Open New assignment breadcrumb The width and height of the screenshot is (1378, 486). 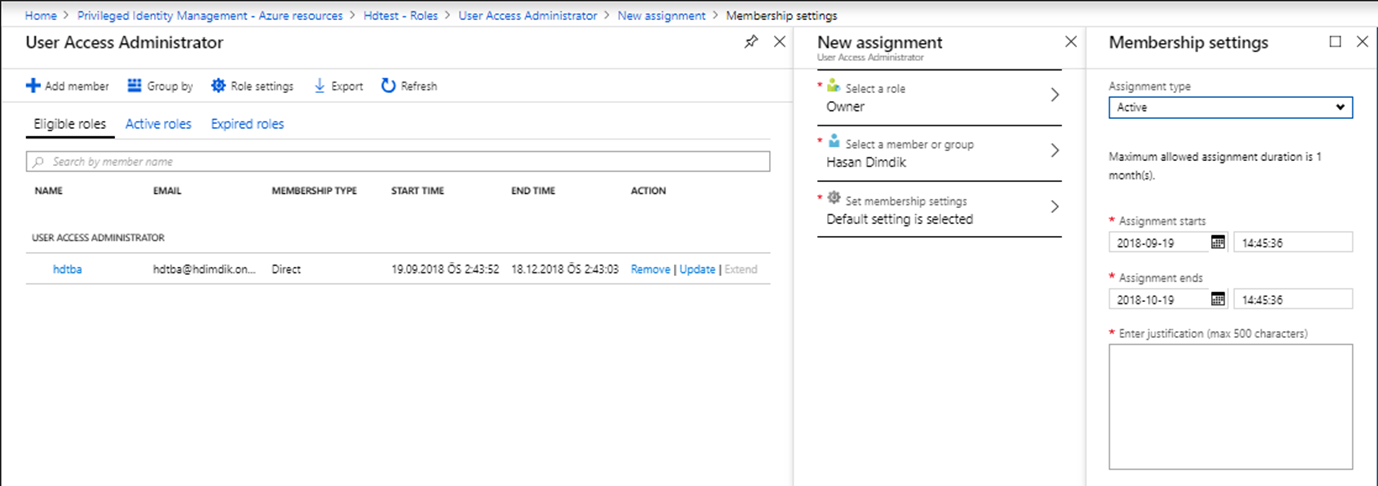click(x=661, y=16)
